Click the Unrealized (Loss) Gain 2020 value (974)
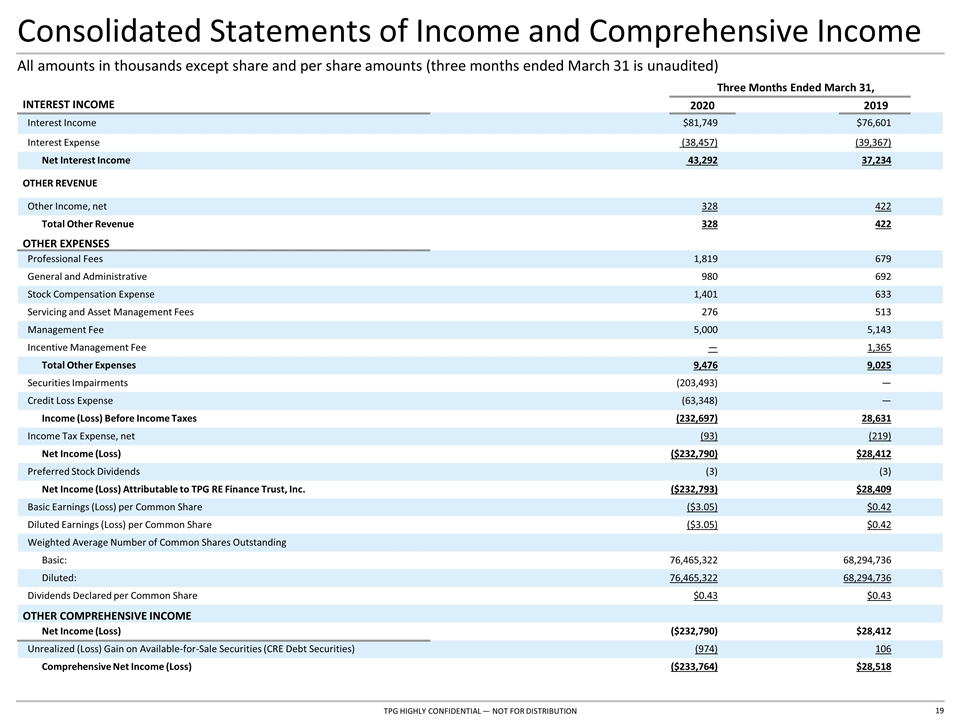960x720 pixels. point(706,650)
